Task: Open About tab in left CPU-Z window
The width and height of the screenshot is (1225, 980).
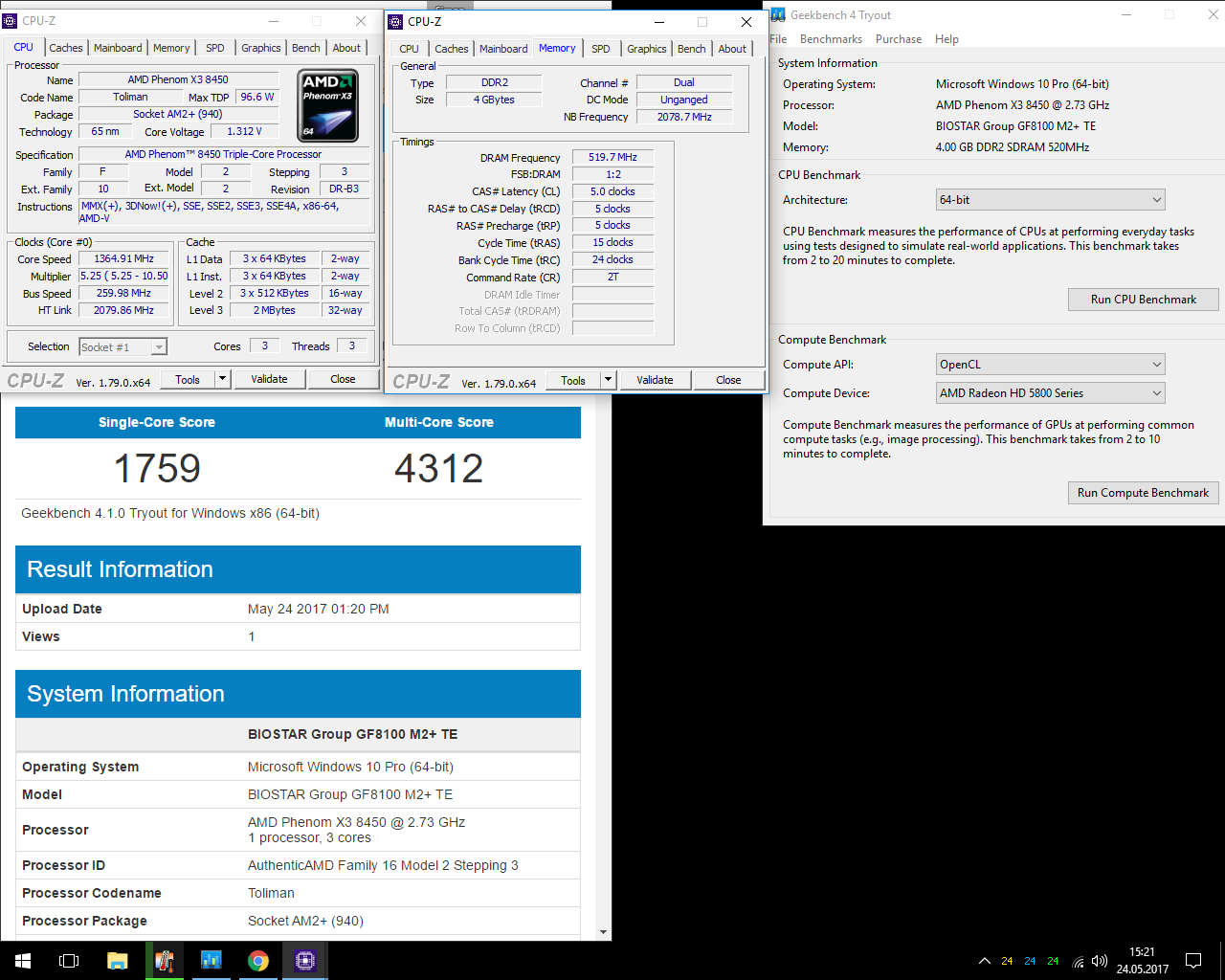Action: tap(346, 48)
